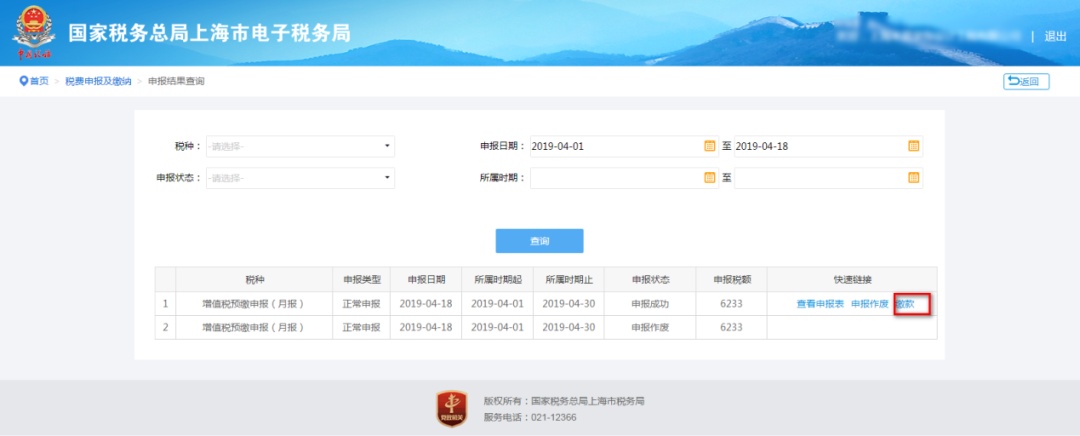Click the highlighted 缴款 link
This screenshot has height=436, width=1080.
906,304
